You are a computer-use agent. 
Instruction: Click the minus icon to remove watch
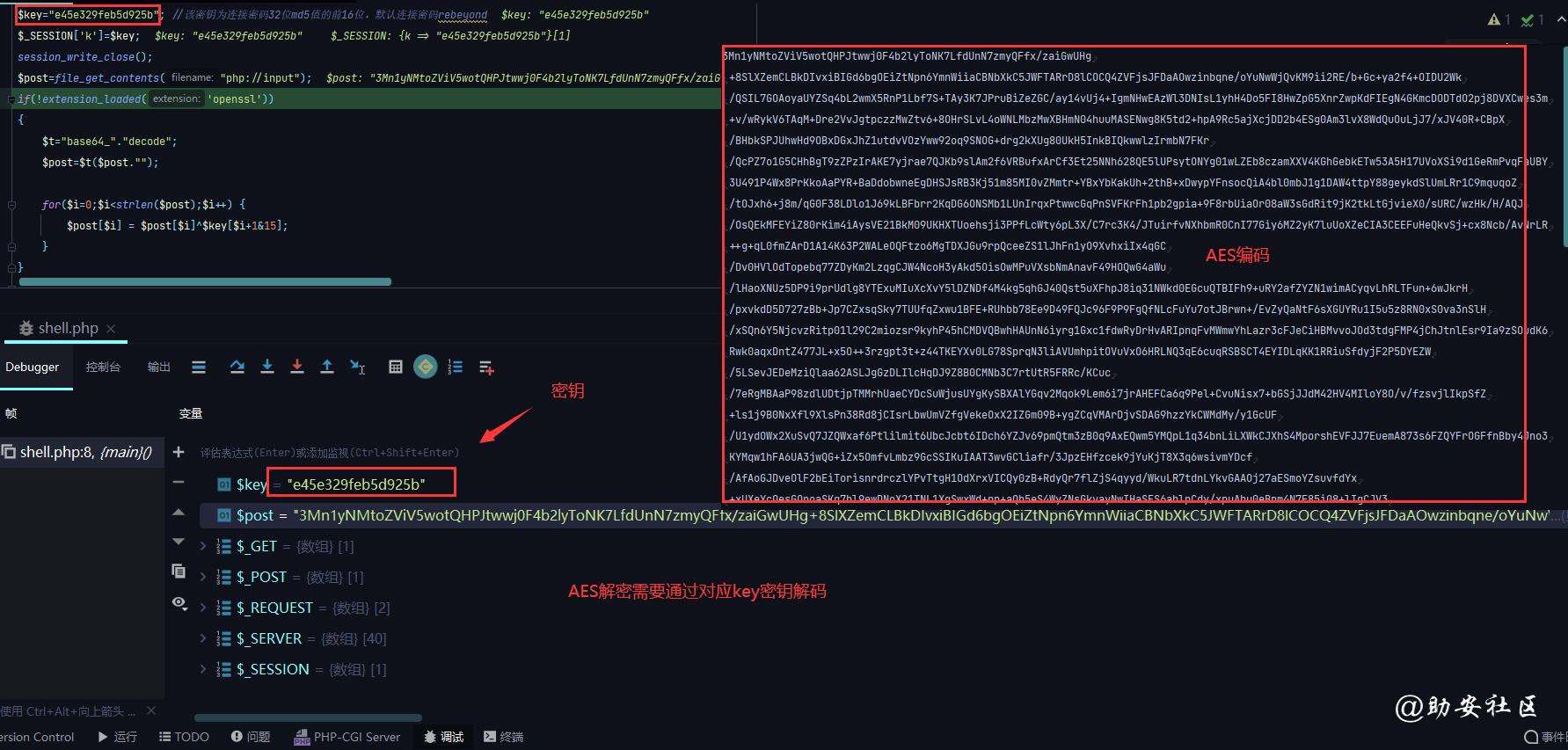179,482
